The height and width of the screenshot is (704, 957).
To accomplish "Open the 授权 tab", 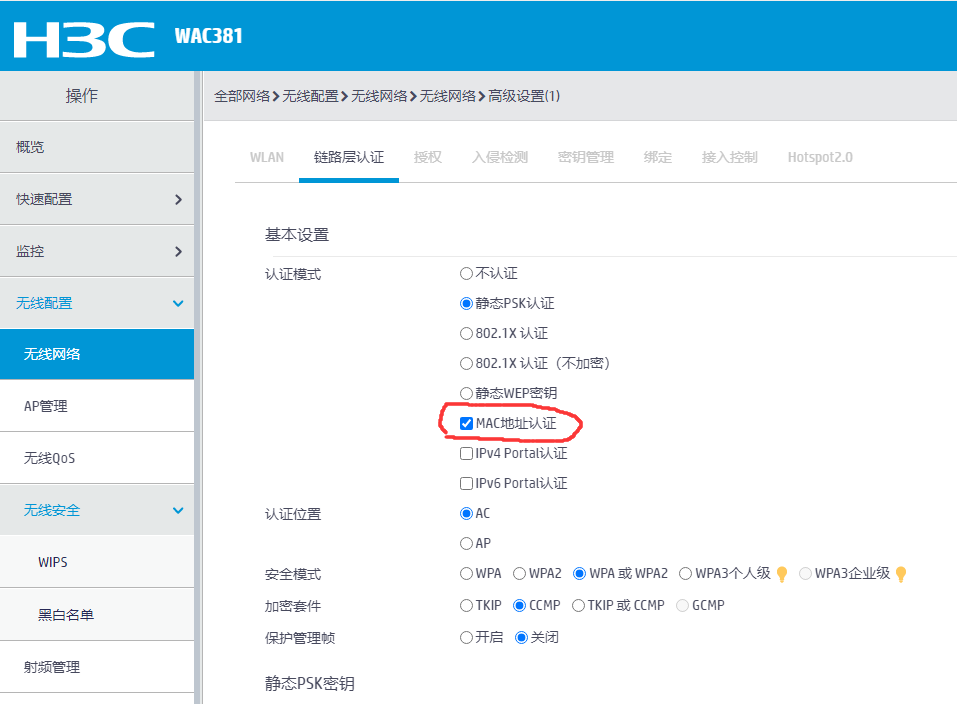I will 428,158.
